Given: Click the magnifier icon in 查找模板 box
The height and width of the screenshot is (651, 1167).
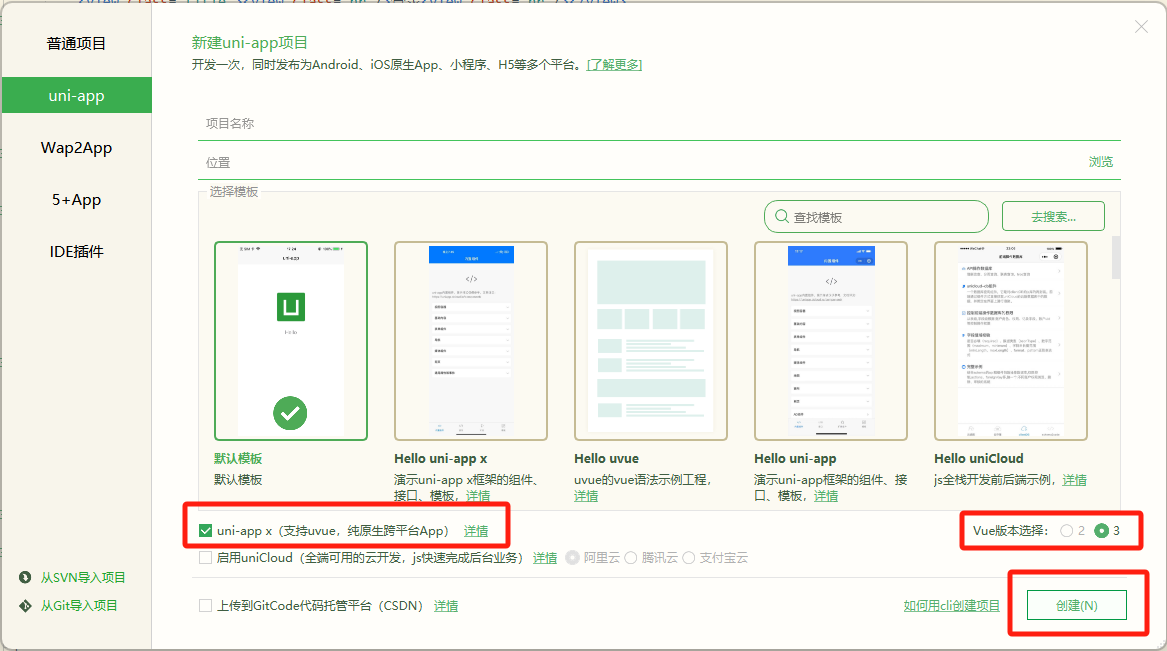Looking at the screenshot, I should click(x=781, y=216).
